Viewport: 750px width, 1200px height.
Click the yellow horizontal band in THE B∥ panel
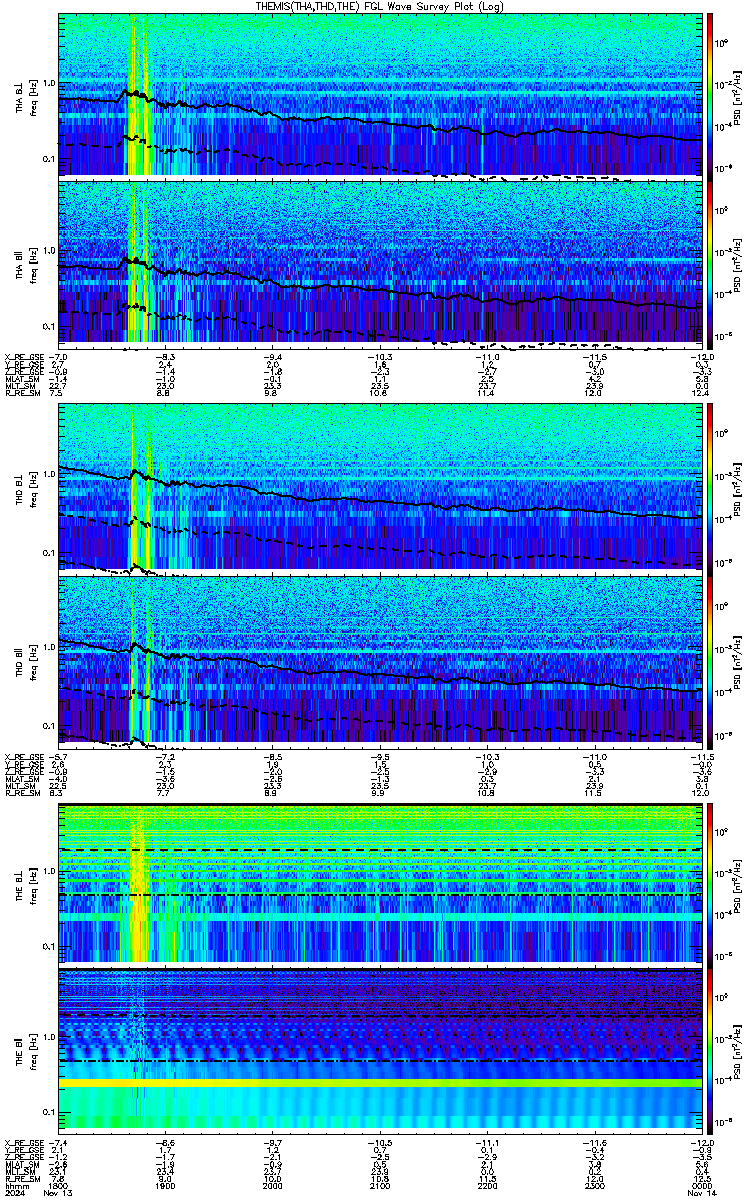click(x=380, y=1083)
